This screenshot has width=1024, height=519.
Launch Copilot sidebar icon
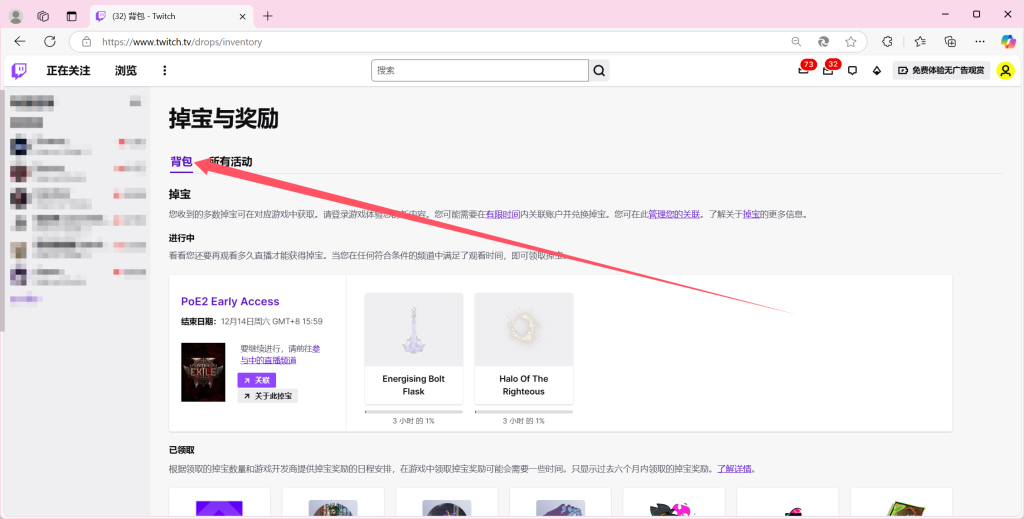(1008, 42)
